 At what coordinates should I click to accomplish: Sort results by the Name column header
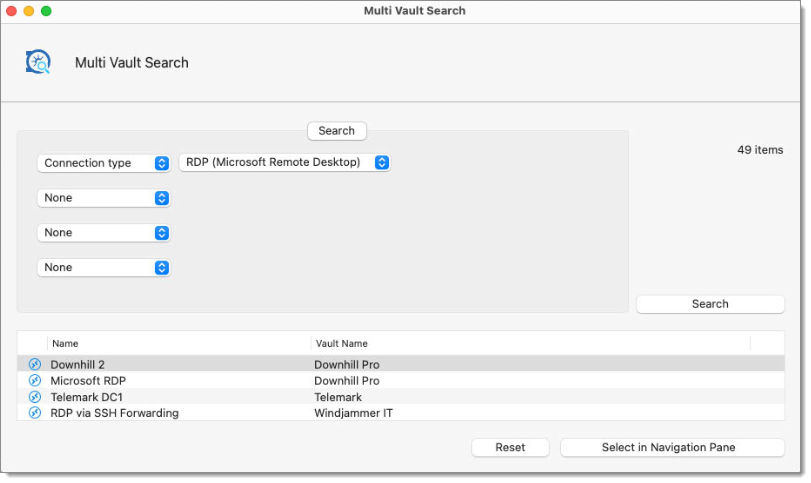coord(179,343)
